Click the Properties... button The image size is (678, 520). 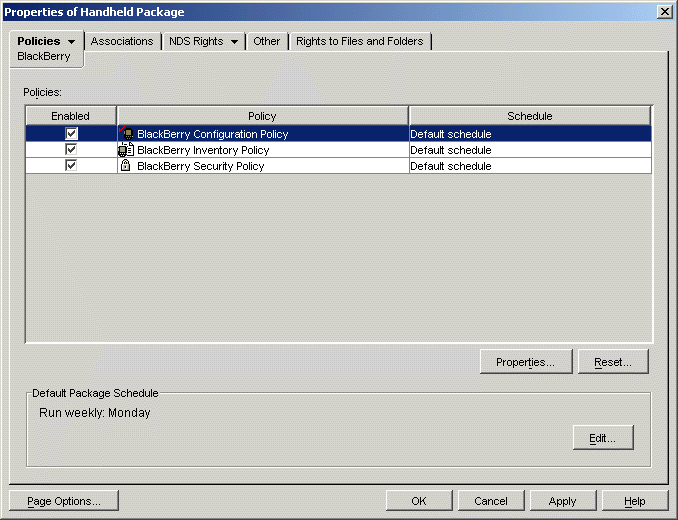(x=526, y=362)
